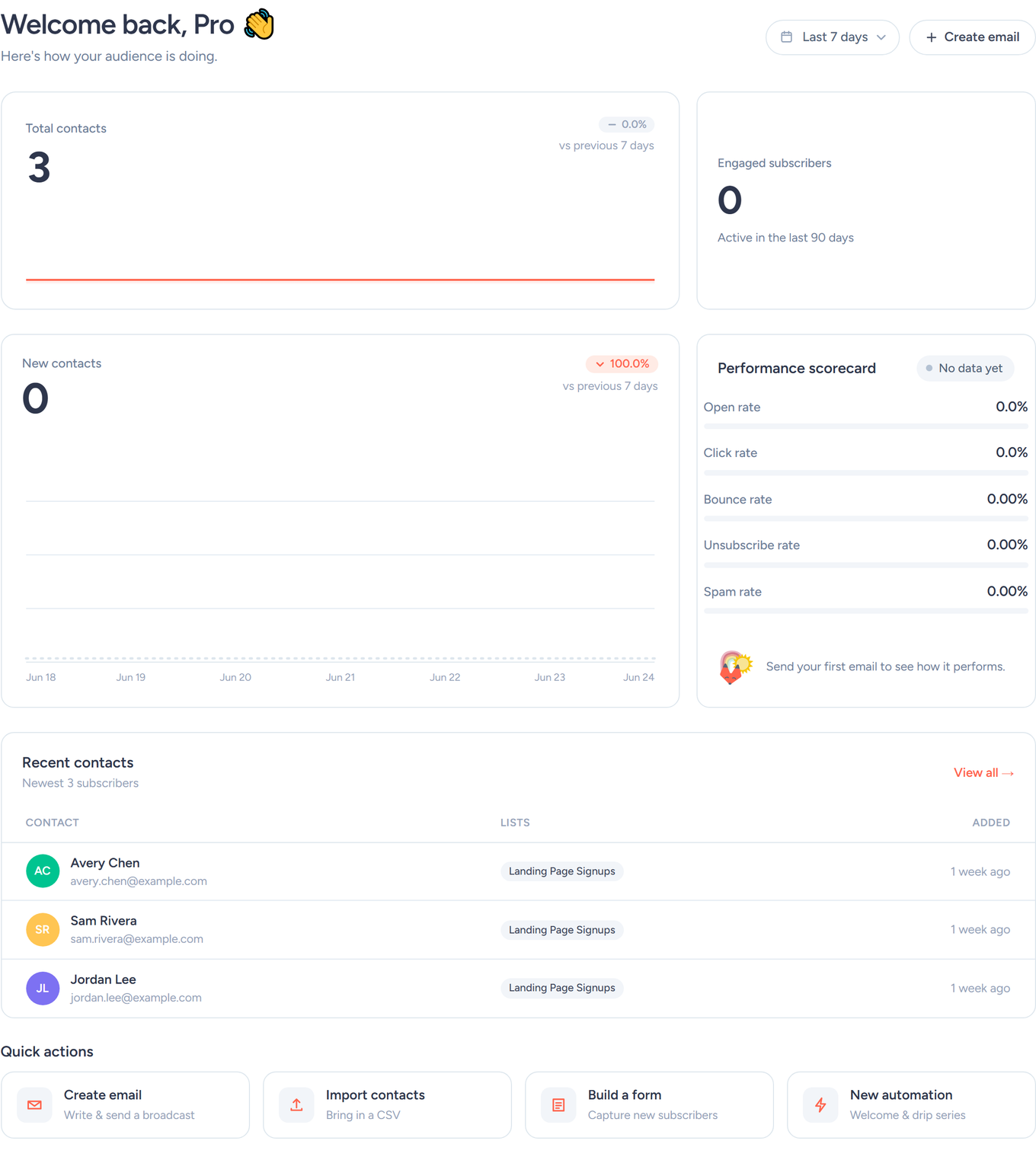The height and width of the screenshot is (1176, 1036).
Task: Click the Total contacts value 3
Action: pos(39,168)
